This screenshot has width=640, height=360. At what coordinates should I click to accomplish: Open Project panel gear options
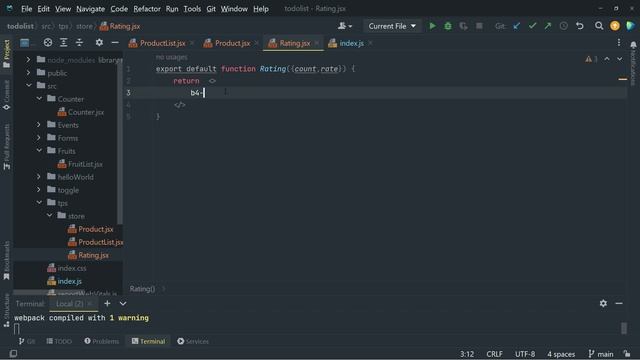point(99,42)
